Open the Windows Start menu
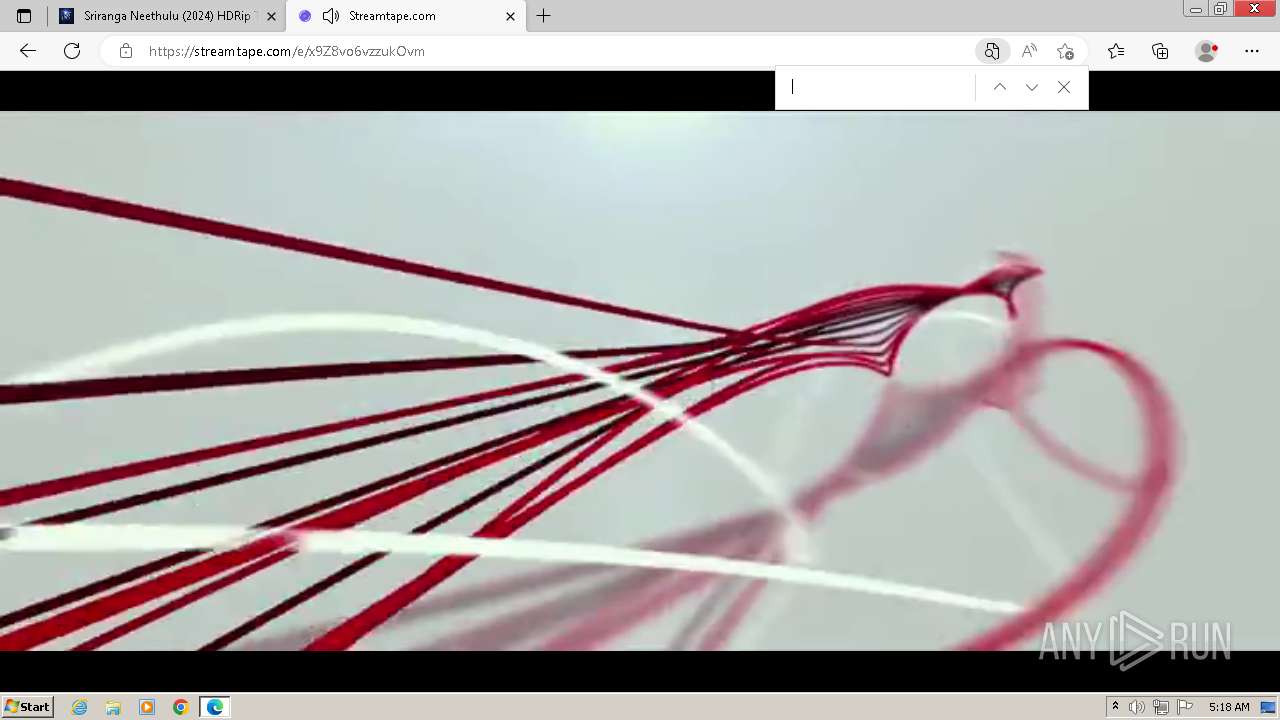Viewport: 1280px width, 720px height. (x=28, y=707)
